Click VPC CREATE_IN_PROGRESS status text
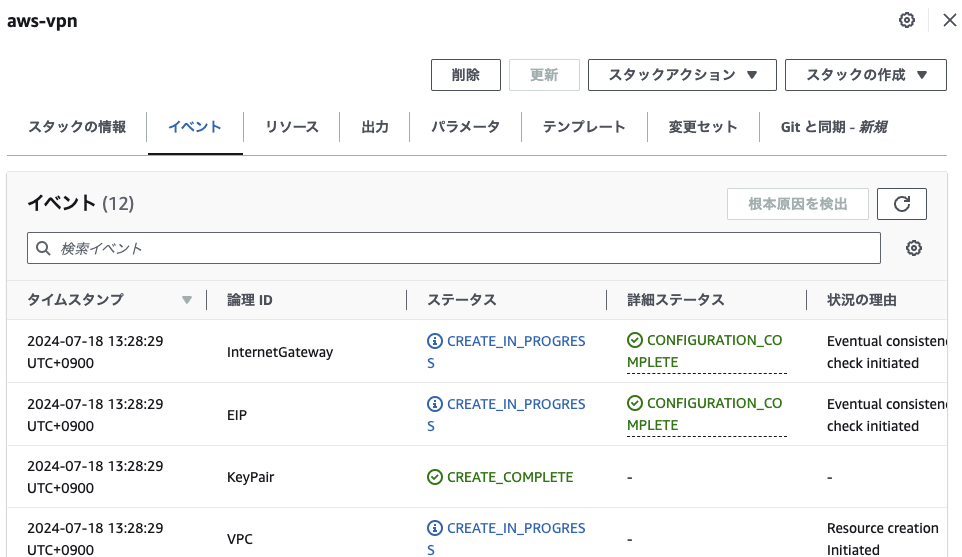The width and height of the screenshot is (962, 557). [x=506, y=539]
